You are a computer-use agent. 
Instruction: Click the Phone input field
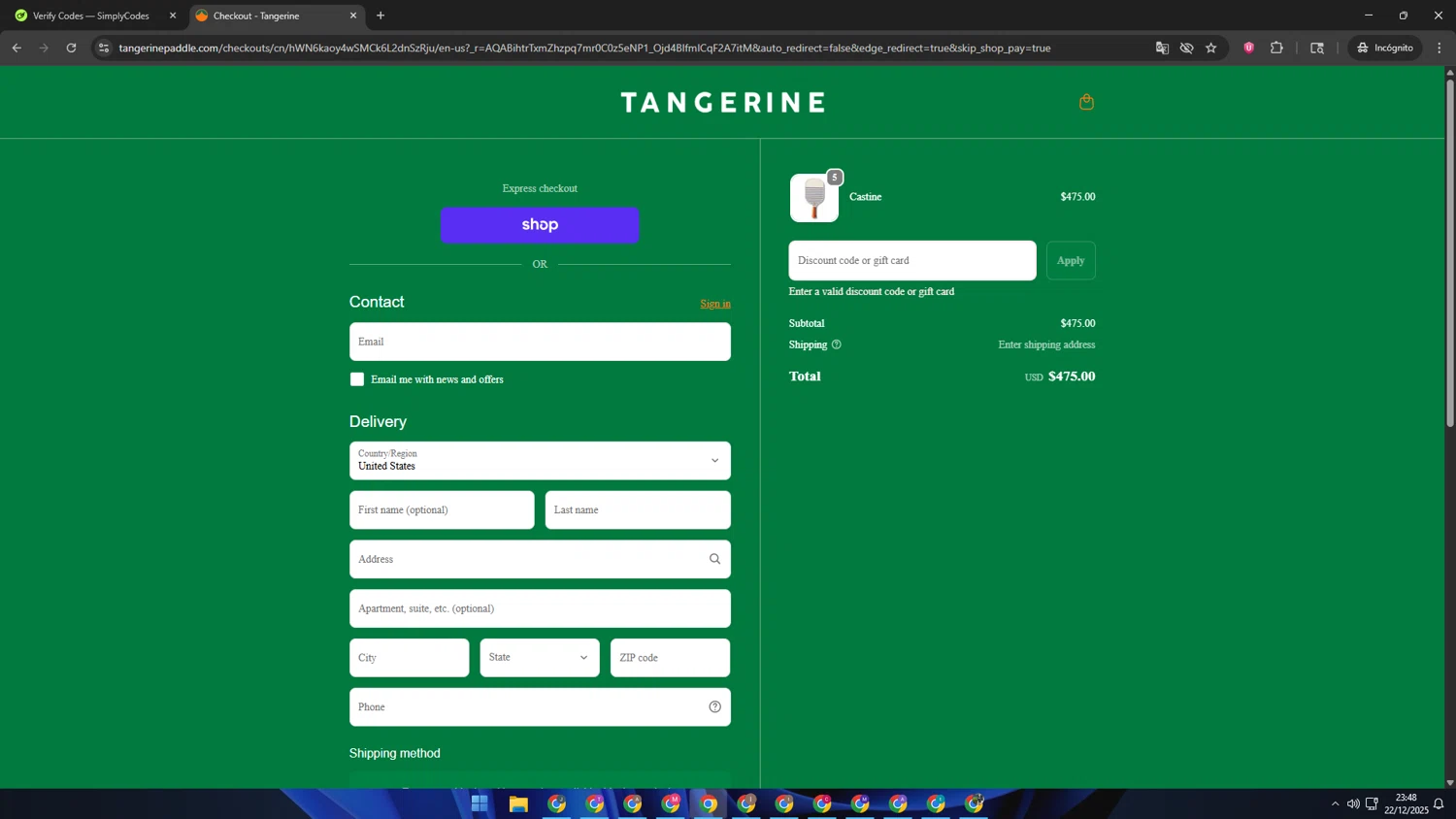point(540,706)
